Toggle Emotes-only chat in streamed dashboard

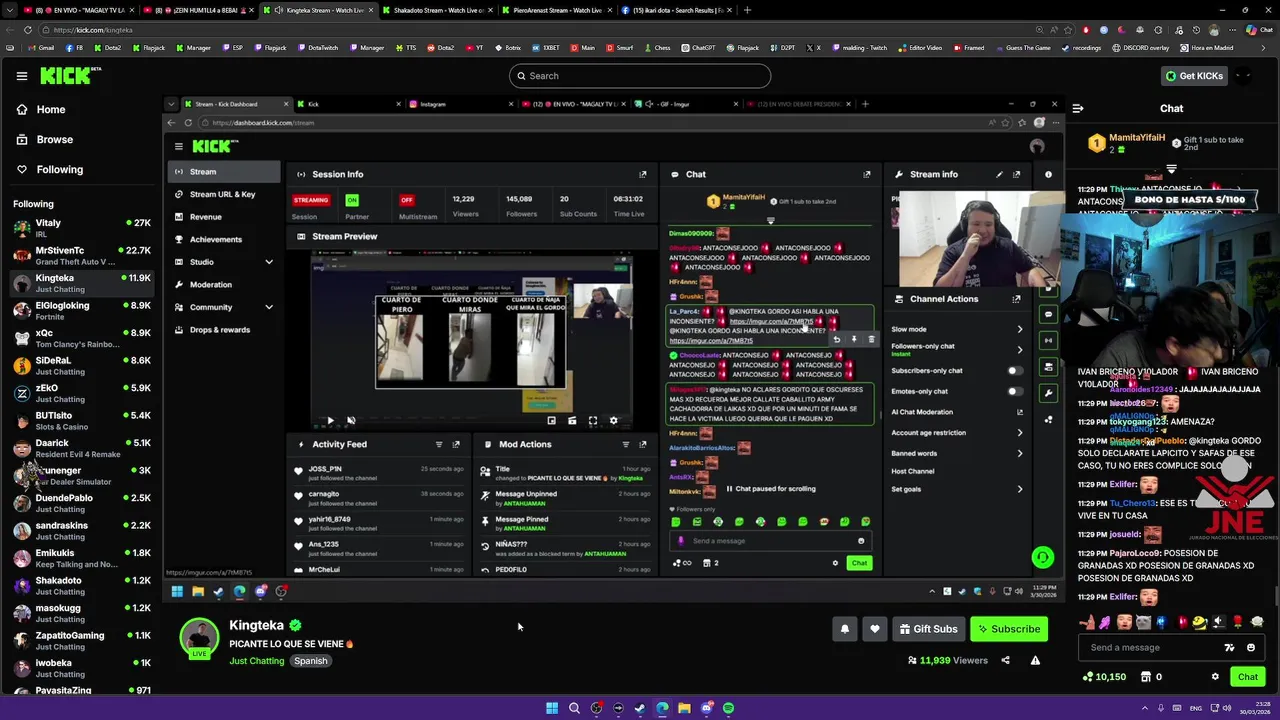(1015, 391)
